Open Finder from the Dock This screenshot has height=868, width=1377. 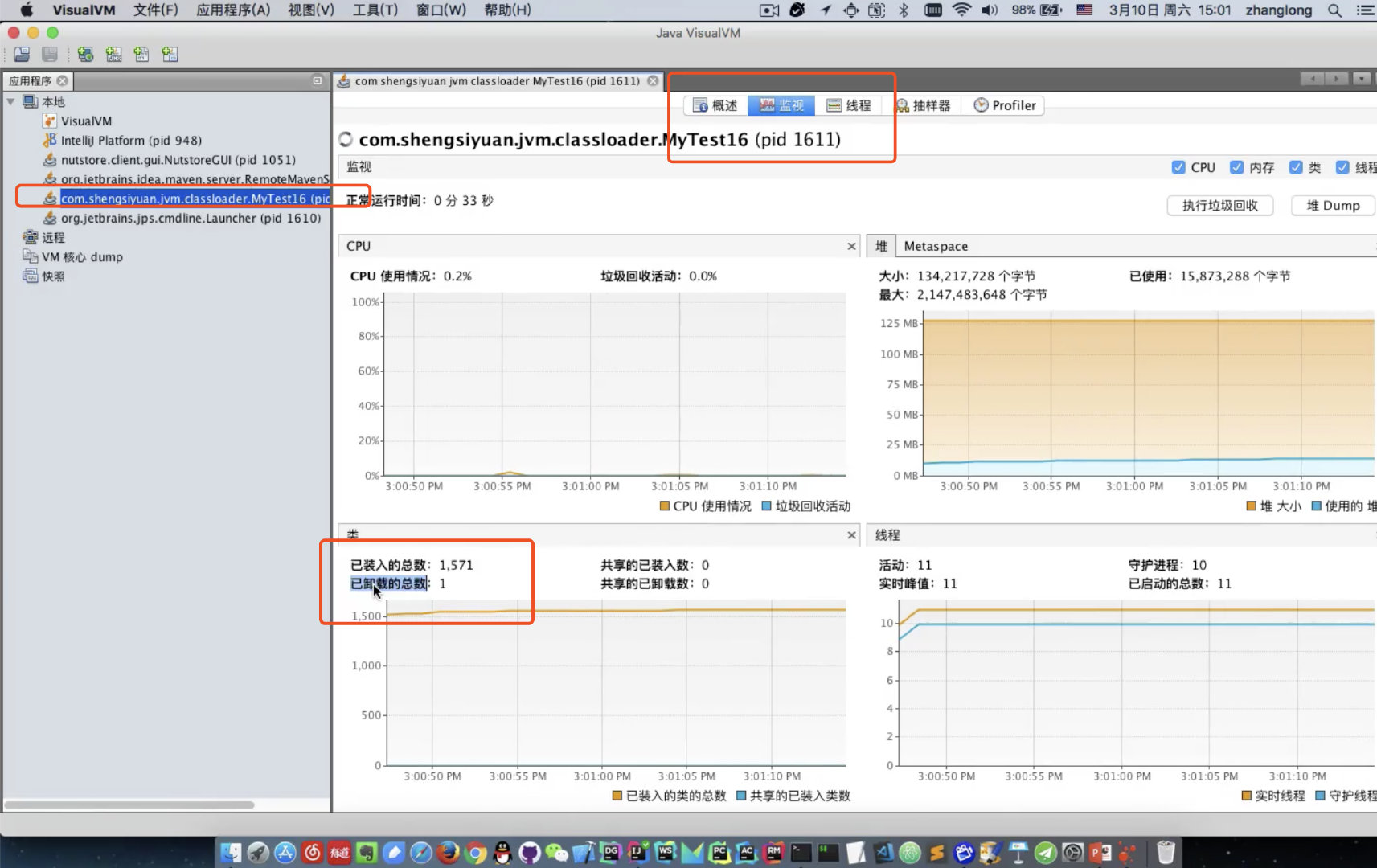point(231,852)
